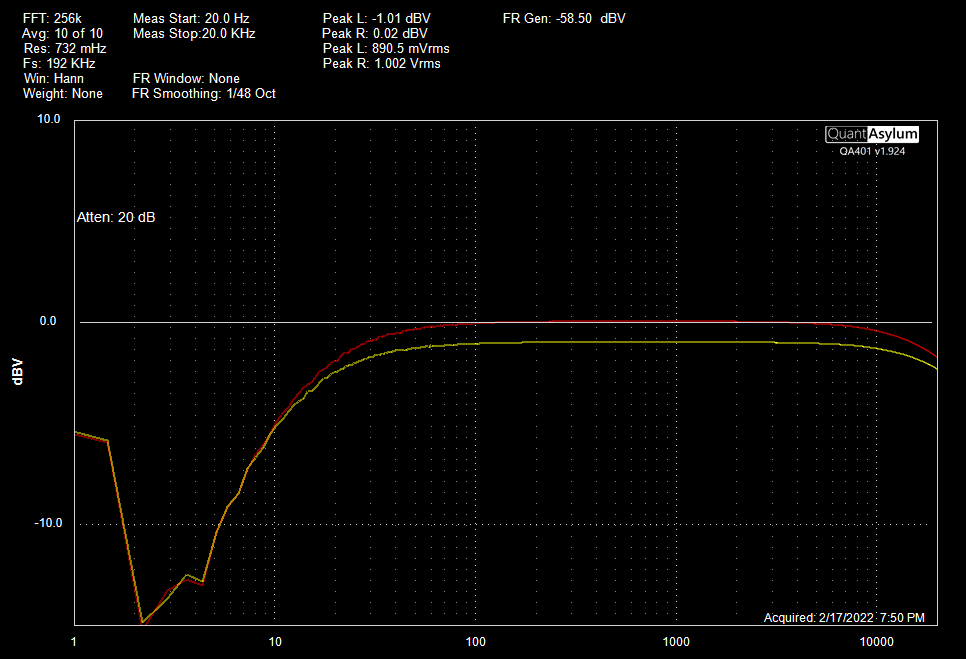Click the QA401 v1.924 version text

tap(872, 151)
